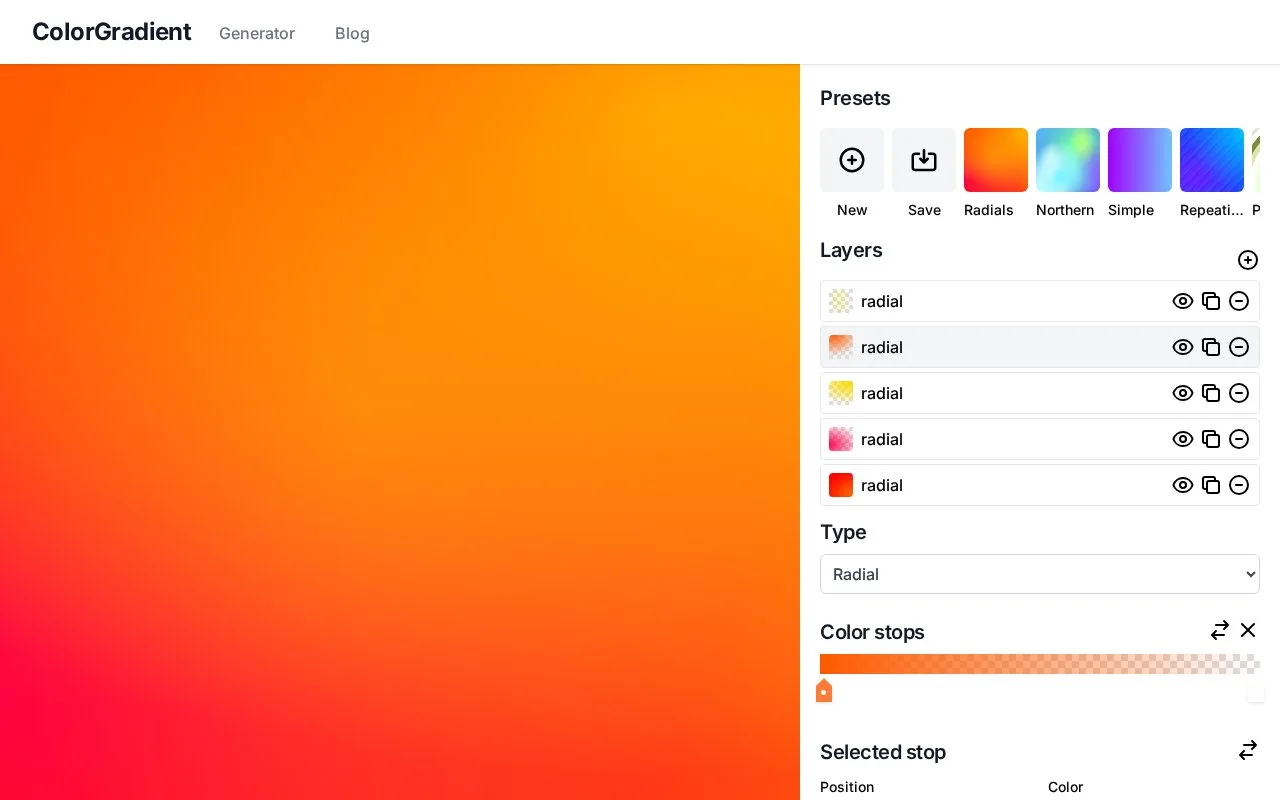Image resolution: width=1280 pixels, height=800 pixels.
Task: Toggle visibility of the selected orange layer
Action: pos(1183,347)
